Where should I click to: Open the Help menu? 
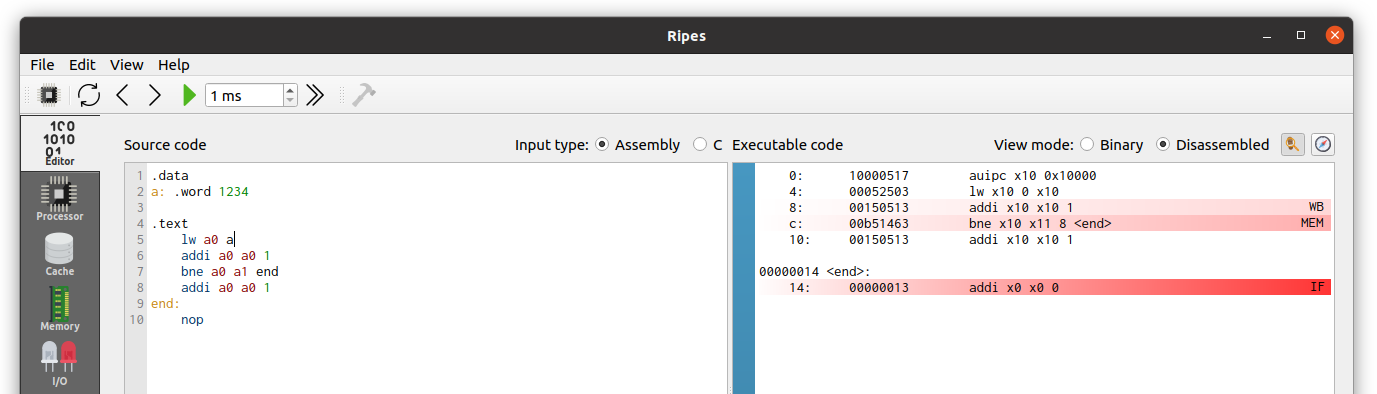pyautogui.click(x=173, y=64)
